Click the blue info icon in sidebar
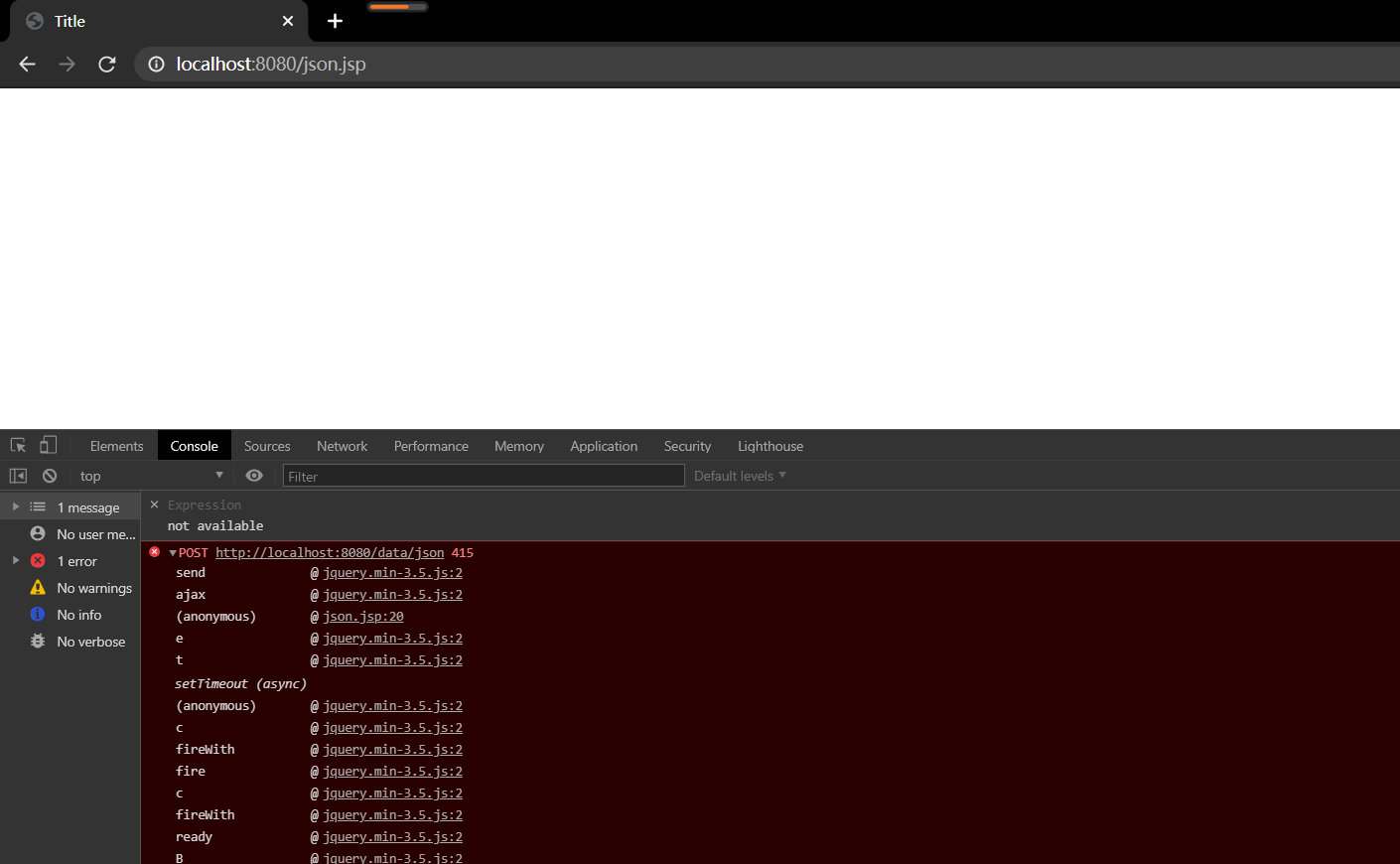 pyautogui.click(x=38, y=614)
